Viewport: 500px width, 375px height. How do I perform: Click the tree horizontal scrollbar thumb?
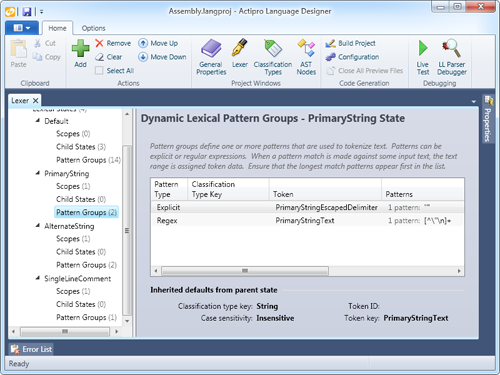click(x=65, y=331)
